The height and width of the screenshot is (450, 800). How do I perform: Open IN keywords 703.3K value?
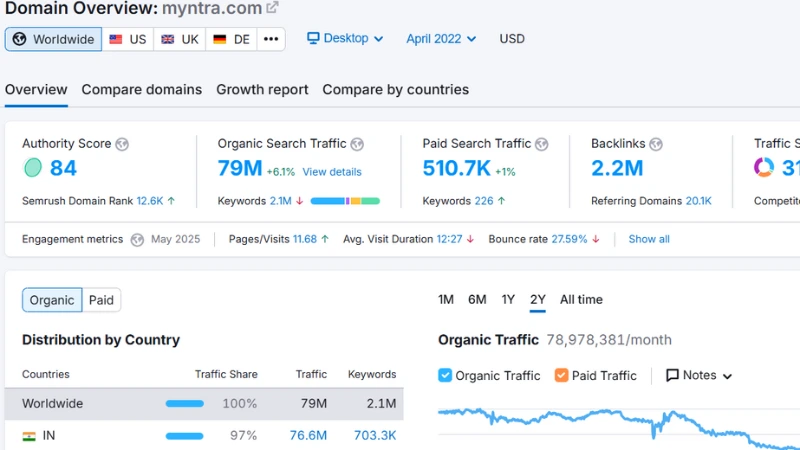[x=375, y=436]
